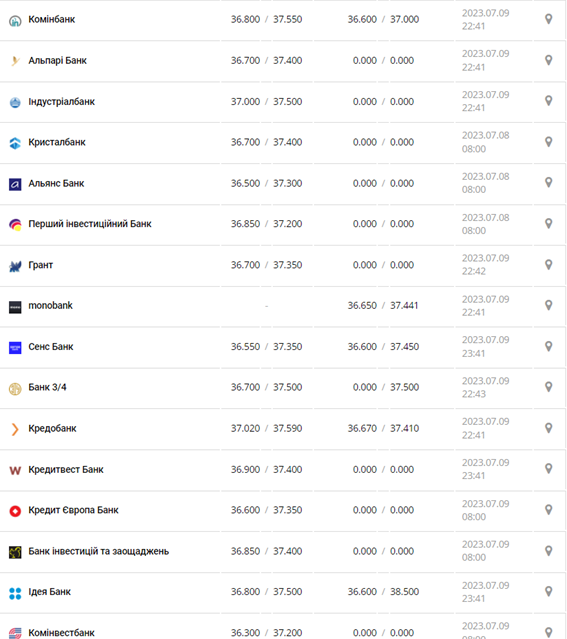Screen dimensions: 567x639
Task: Show Індустріалбанк branches via pin icon
Action: point(549,101)
